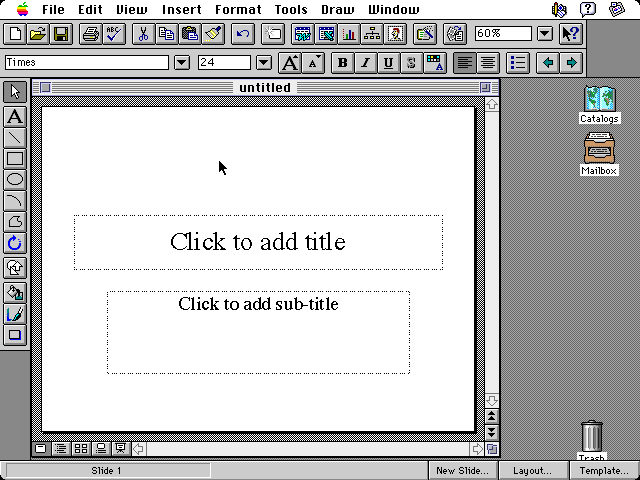
Task: Cut selection with the scissors icon
Action: 143,34
